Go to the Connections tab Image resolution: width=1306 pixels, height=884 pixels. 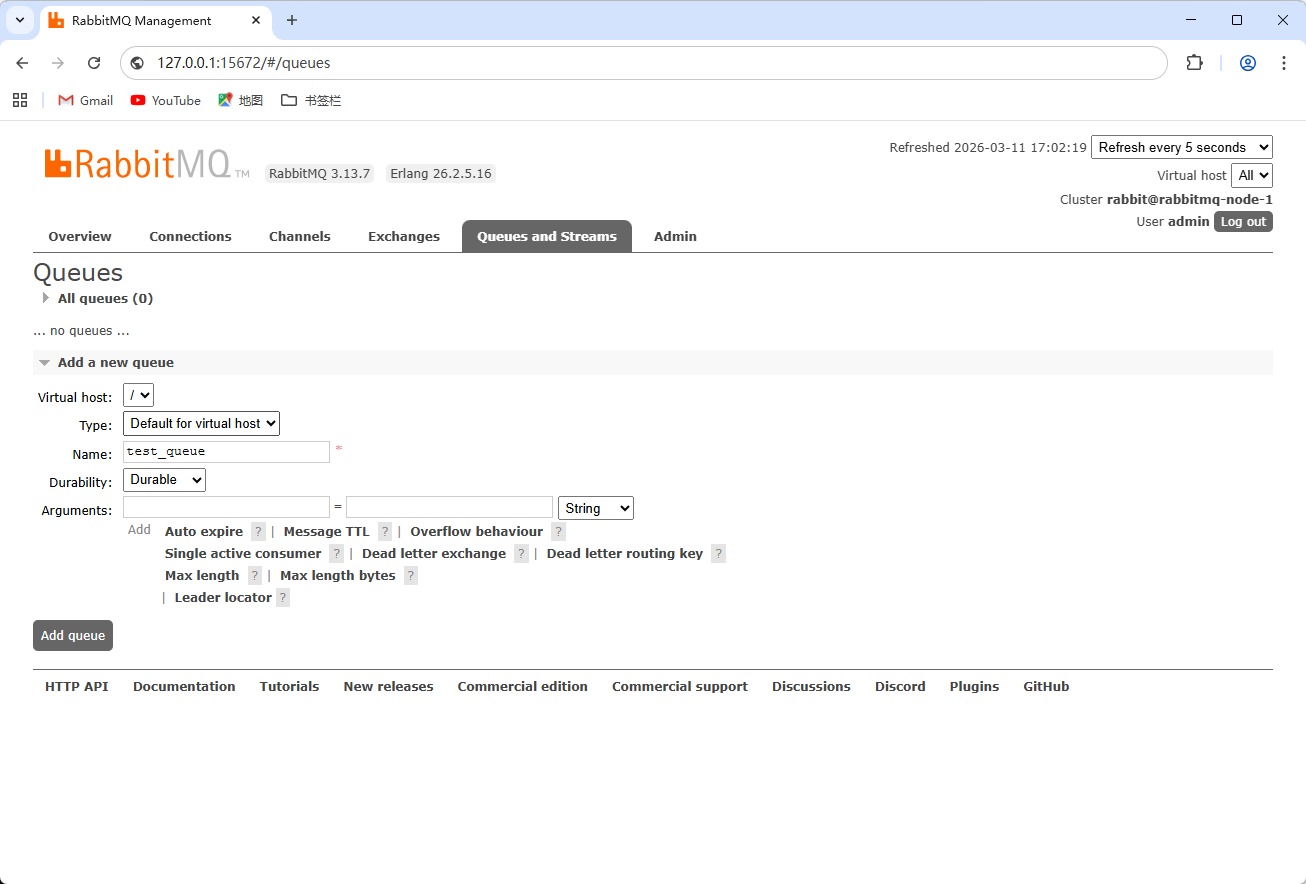(190, 237)
